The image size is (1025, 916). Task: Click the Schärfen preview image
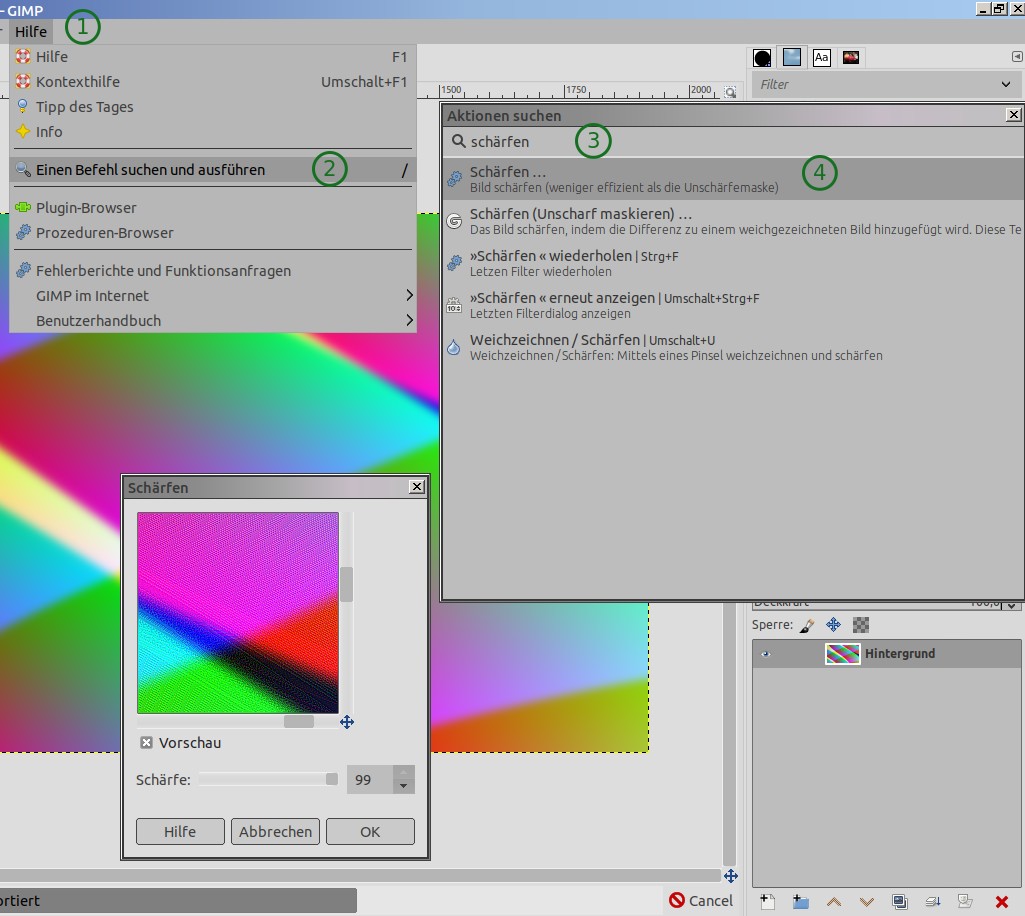238,613
